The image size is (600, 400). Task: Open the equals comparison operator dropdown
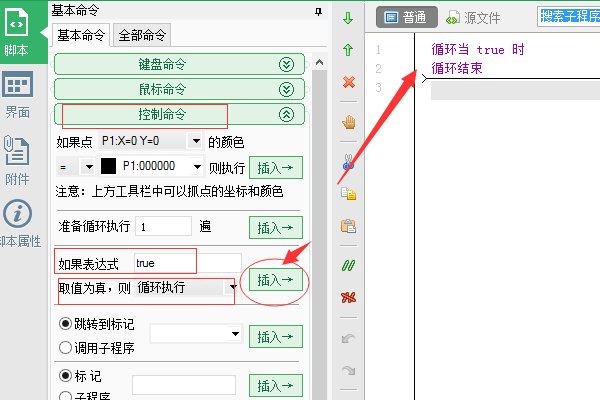tap(89, 167)
